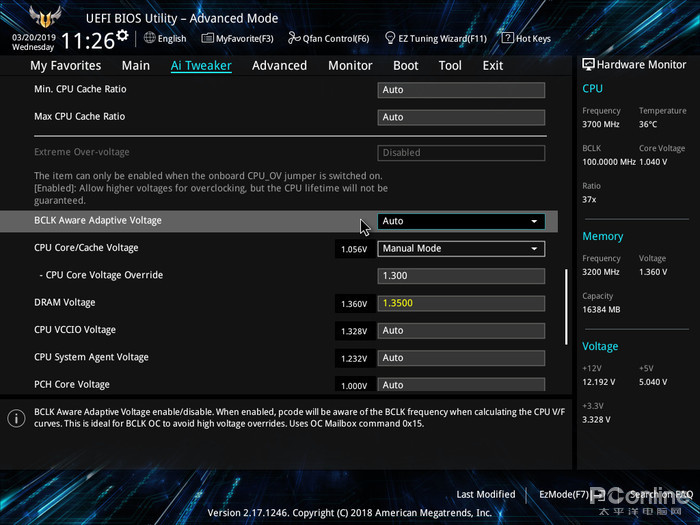Open the My Favorites tab
The width and height of the screenshot is (700, 525).
point(66,66)
